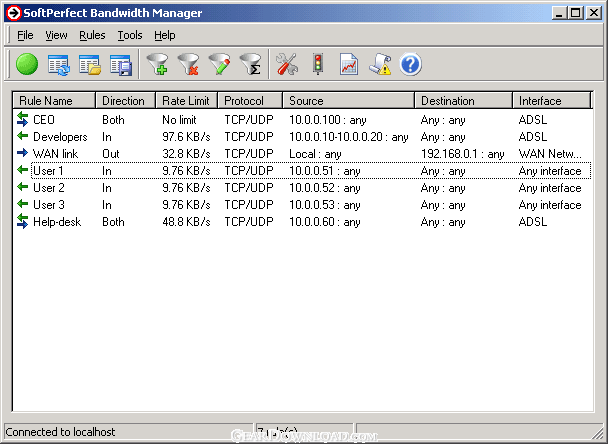Click the SoftPerfect title bar app icon
The width and height of the screenshot is (608, 444).
[14, 13]
